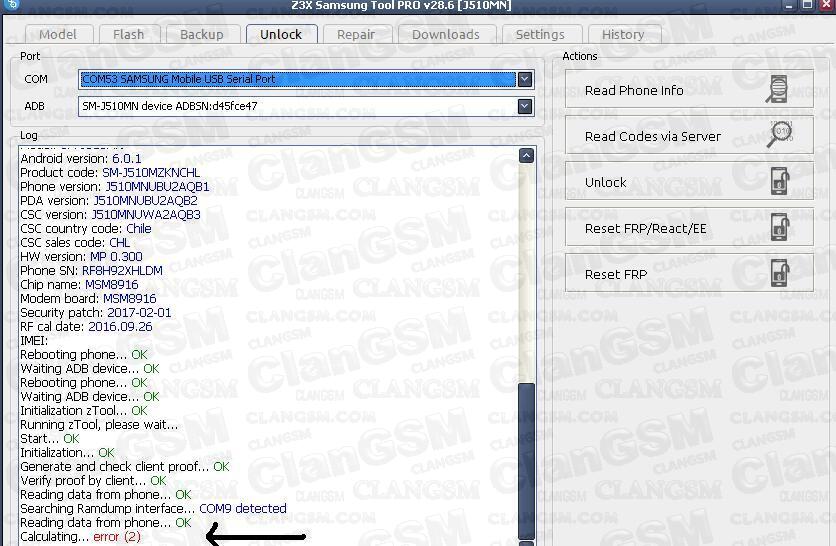836x546 pixels.
Task: Click the phone lock icon beside Reset FRP/React/EE
Action: click(x=780, y=227)
